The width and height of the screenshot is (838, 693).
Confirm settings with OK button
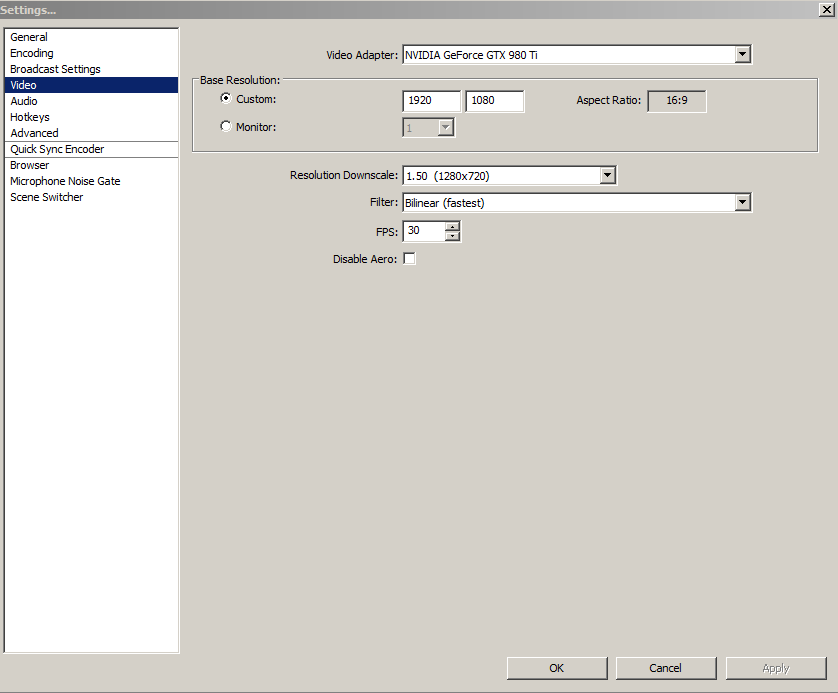[557, 668]
